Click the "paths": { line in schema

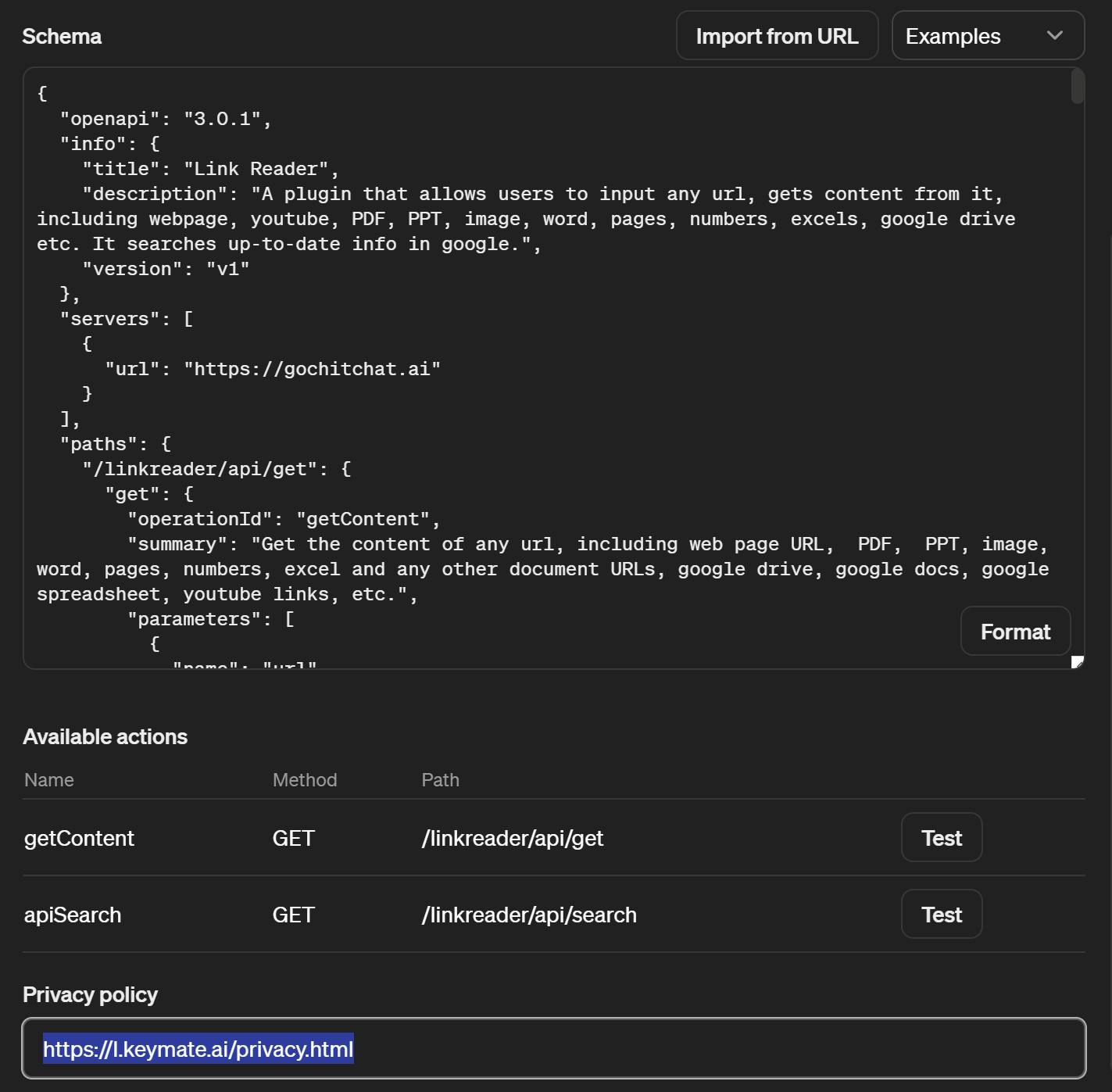116,444
